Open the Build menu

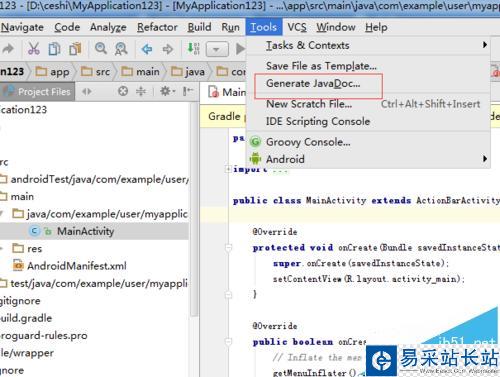tap(199, 27)
